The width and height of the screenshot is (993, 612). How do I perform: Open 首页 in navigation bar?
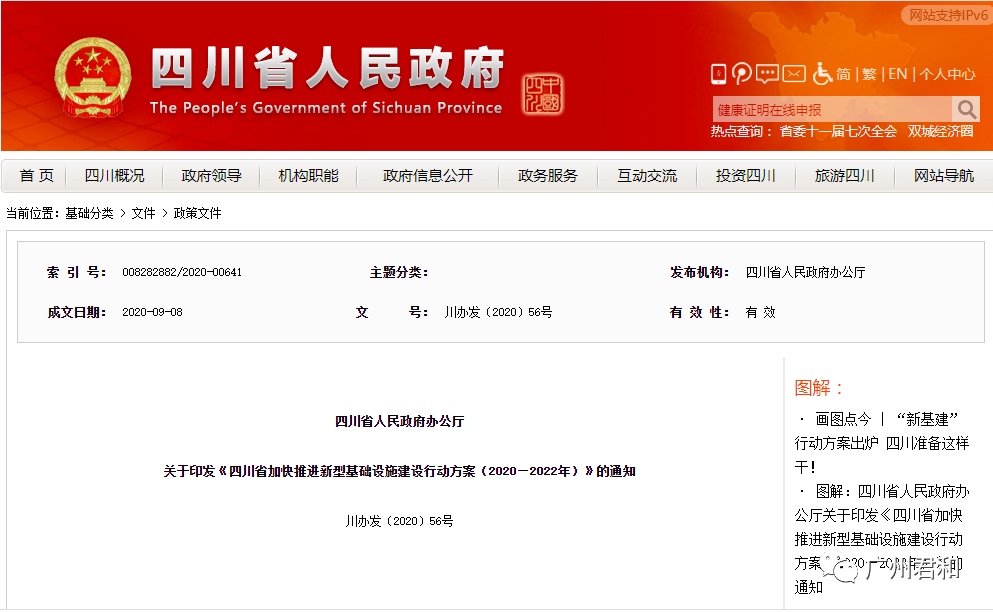coord(37,175)
